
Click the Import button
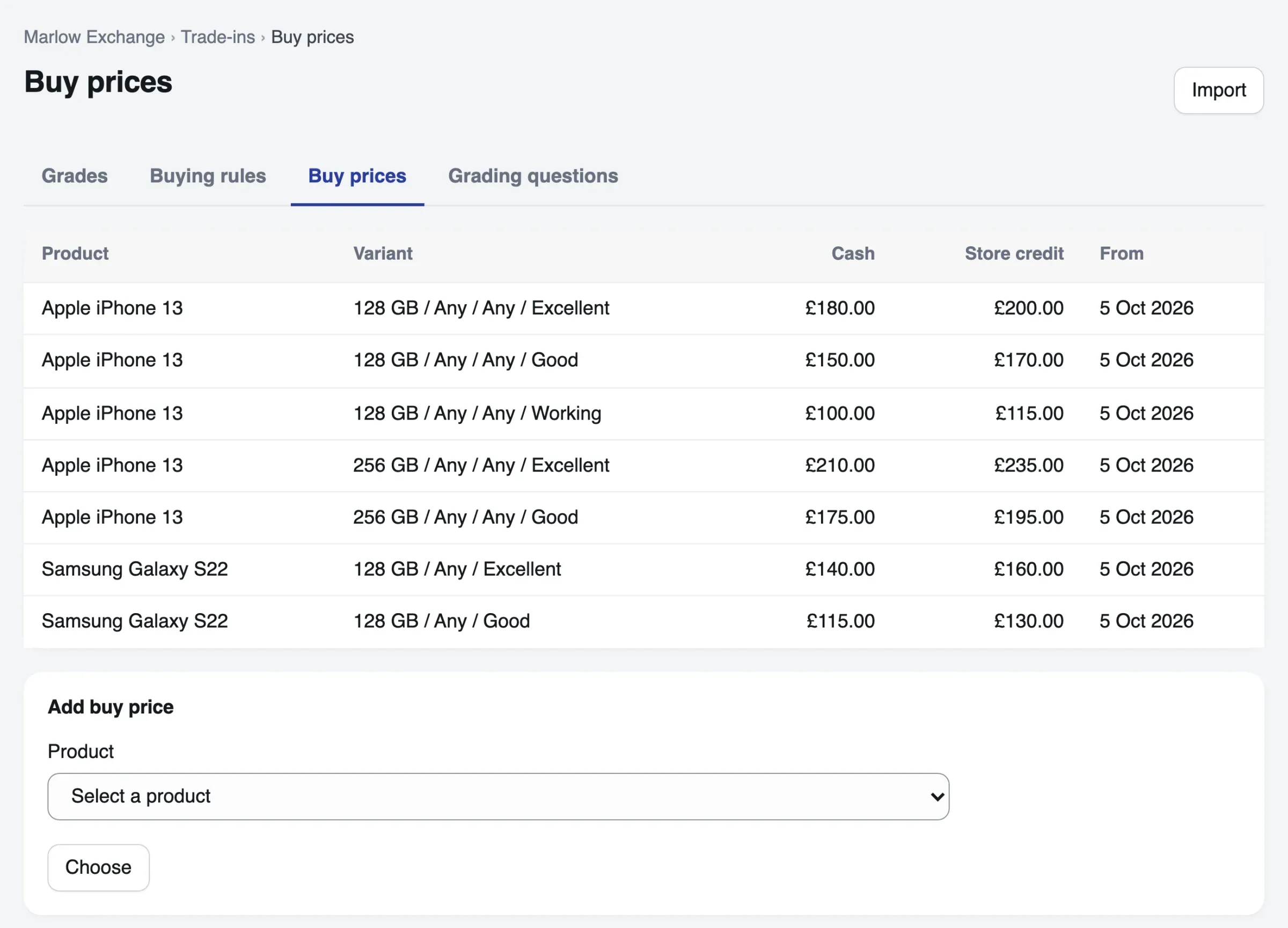tap(1218, 90)
